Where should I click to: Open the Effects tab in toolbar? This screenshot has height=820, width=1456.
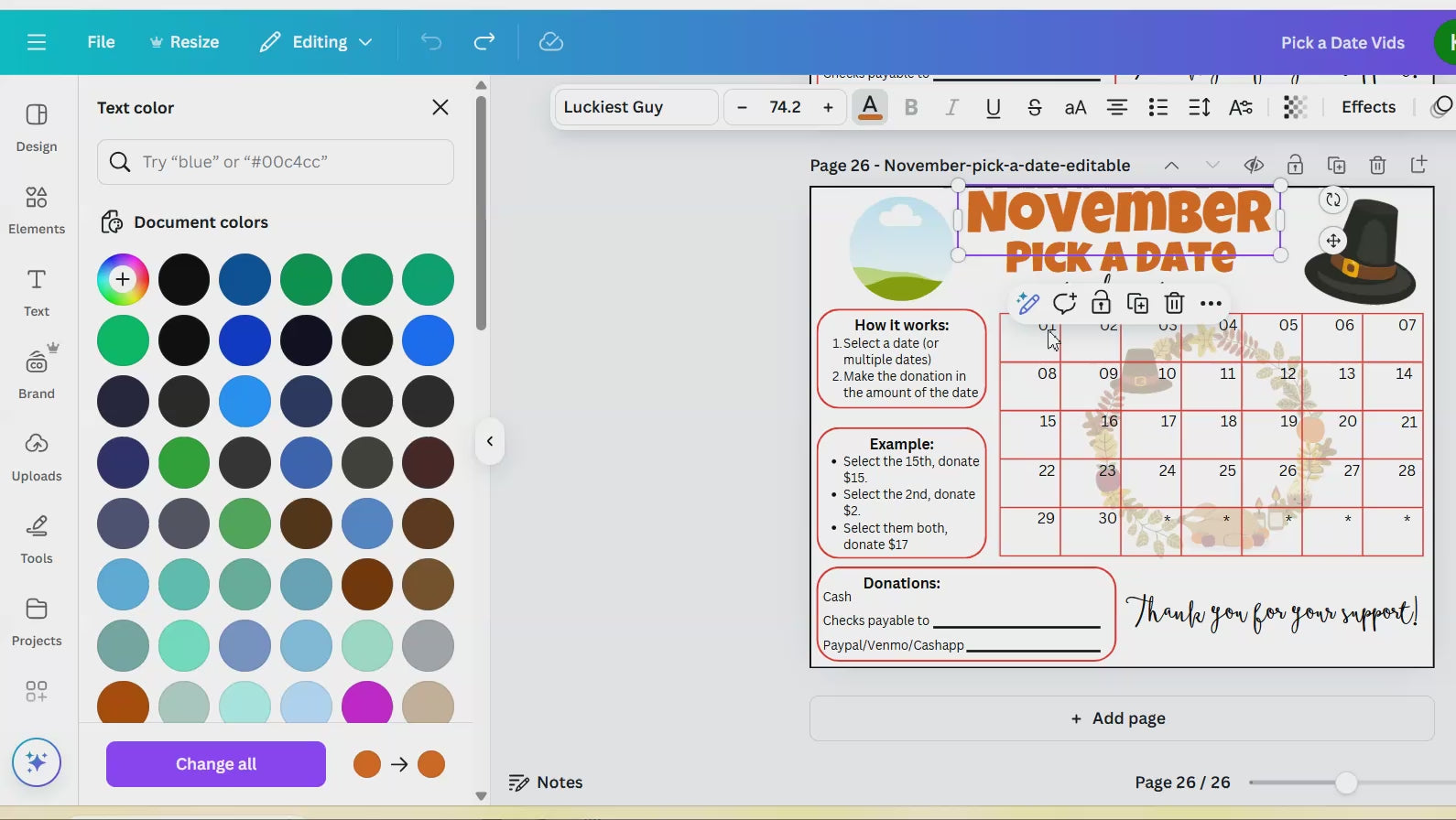point(1368,107)
